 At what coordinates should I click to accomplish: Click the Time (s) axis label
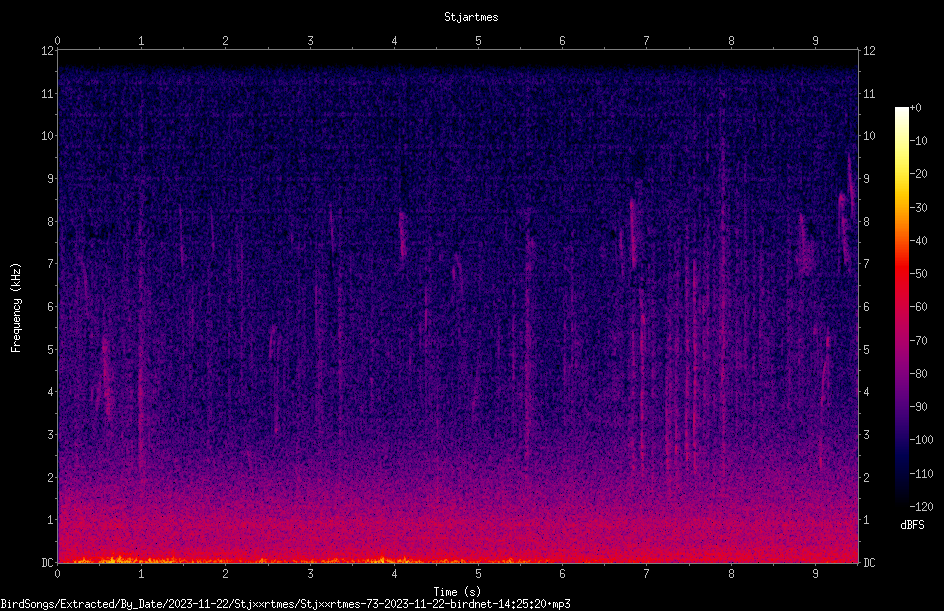(457, 592)
